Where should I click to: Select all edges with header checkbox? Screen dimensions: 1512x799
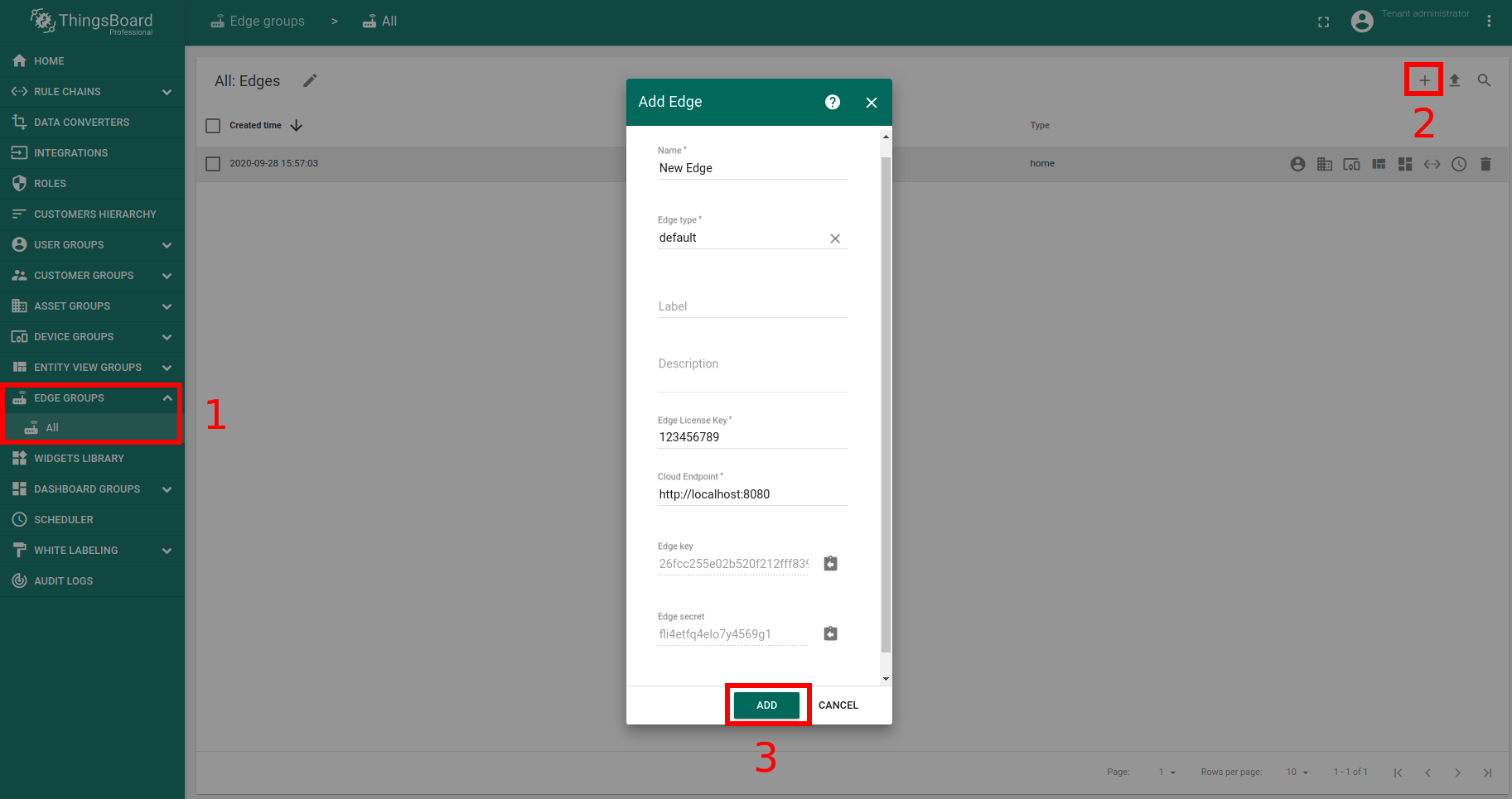[x=213, y=126]
